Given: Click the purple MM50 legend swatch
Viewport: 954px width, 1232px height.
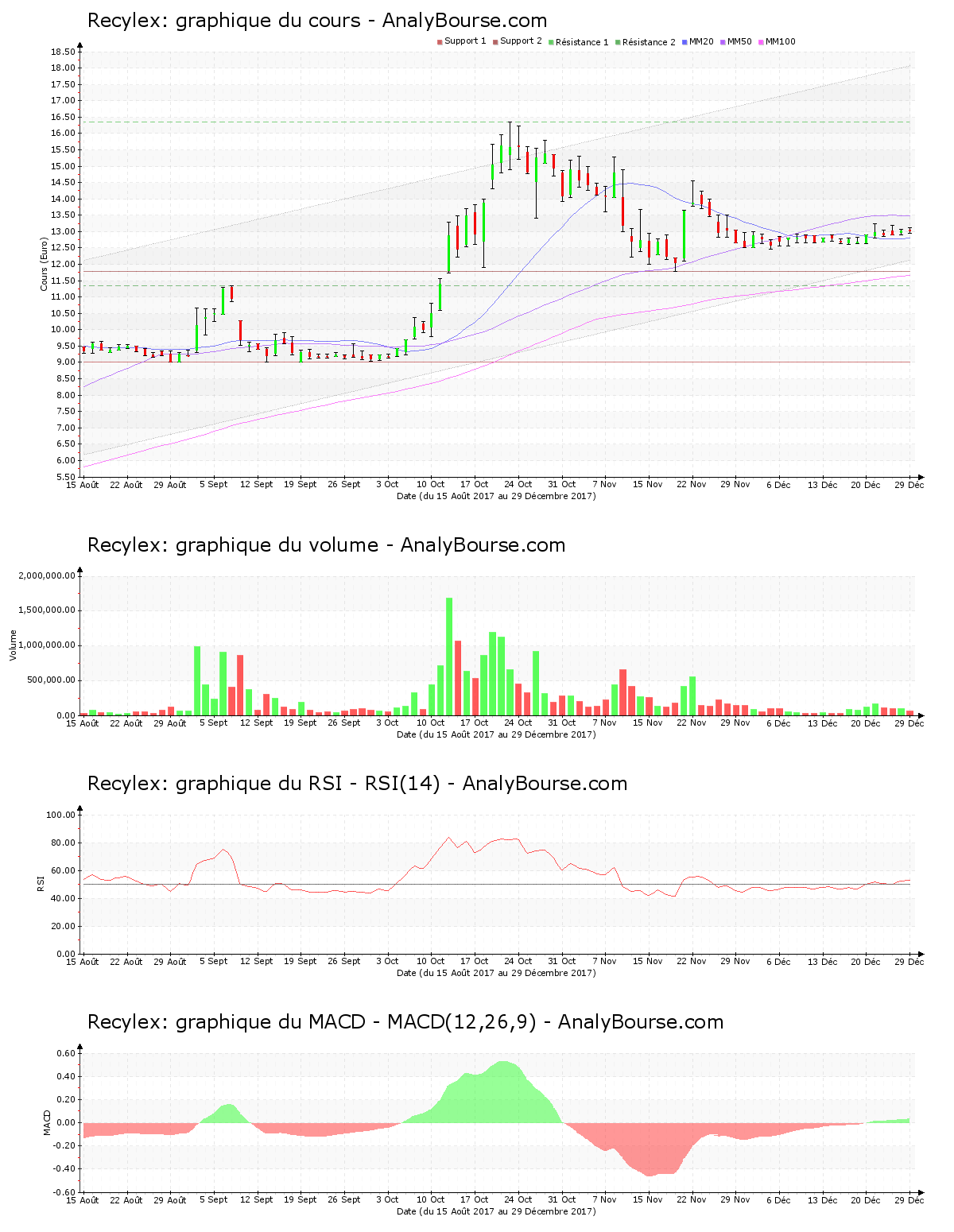Looking at the screenshot, I should [723, 41].
